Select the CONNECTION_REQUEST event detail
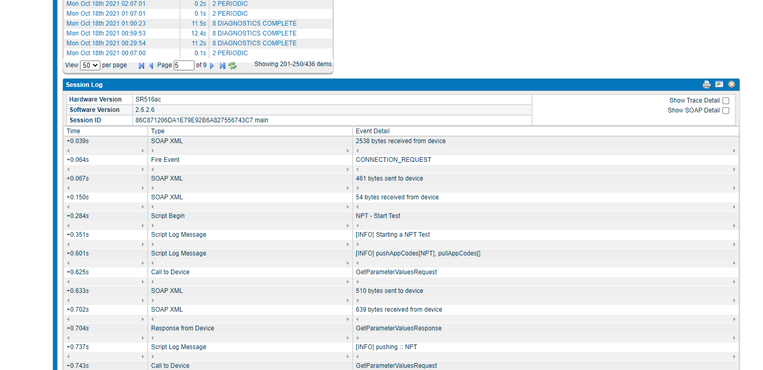The height and width of the screenshot is (370, 763). tap(393, 160)
